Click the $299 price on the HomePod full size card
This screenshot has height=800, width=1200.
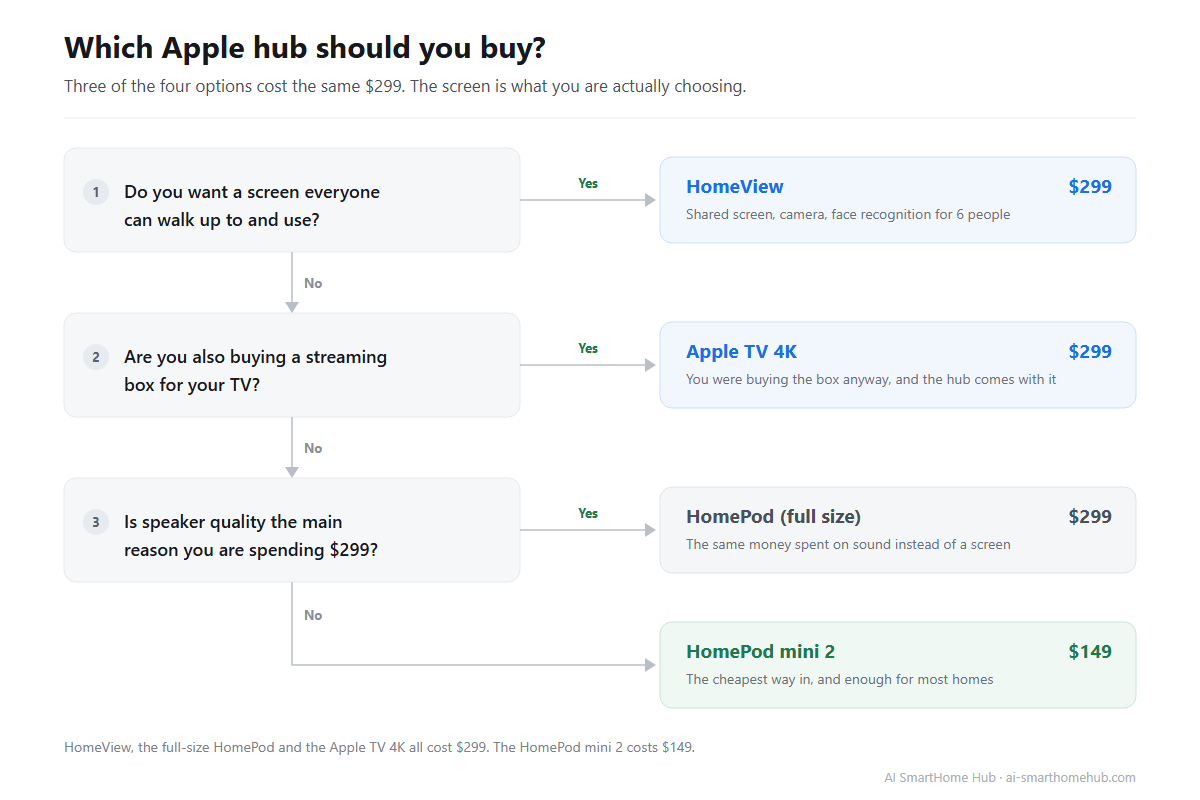coord(1090,517)
